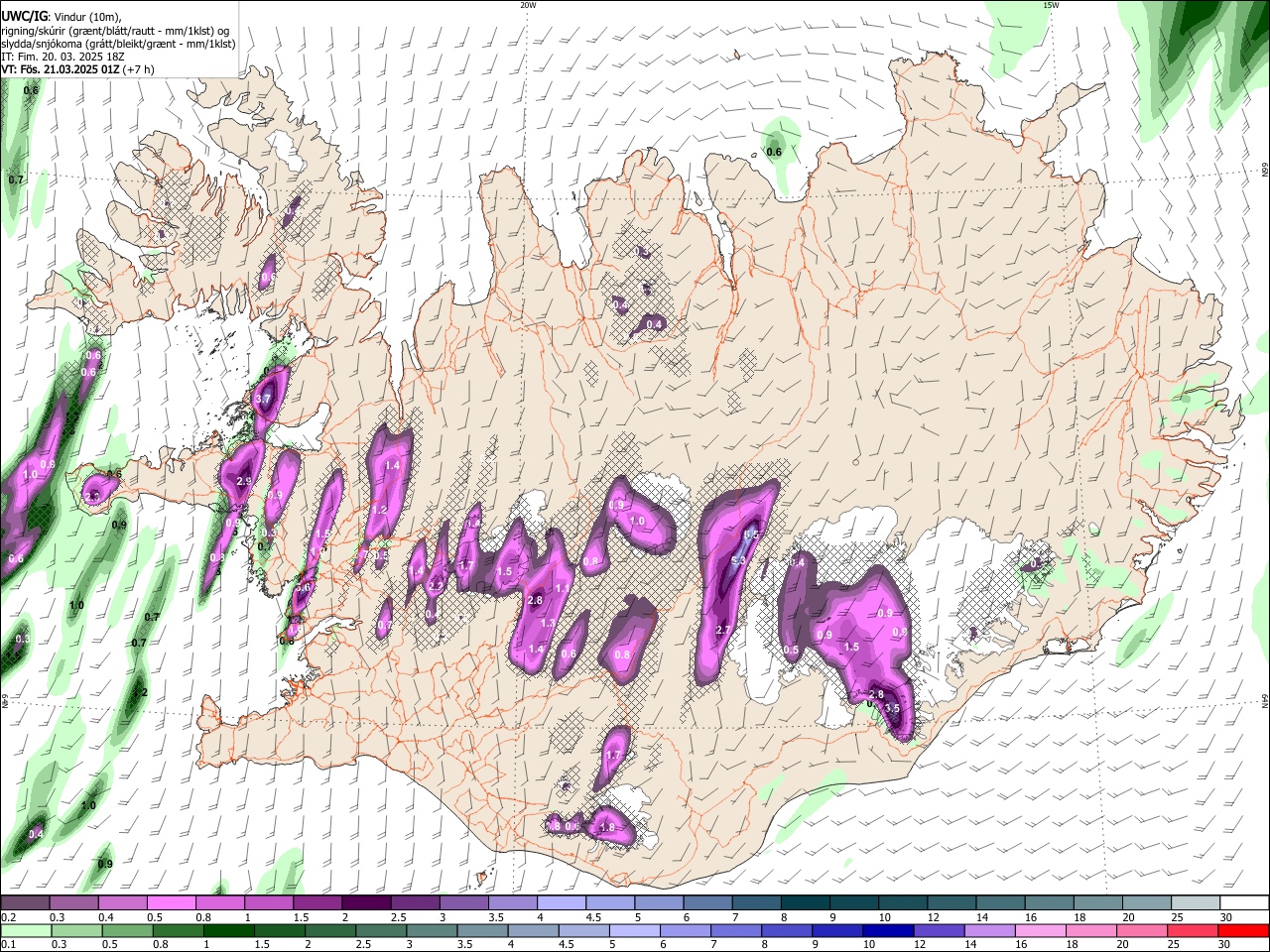
Task: Select the 'Vindur (10m)' header text
Action: tap(89, 16)
